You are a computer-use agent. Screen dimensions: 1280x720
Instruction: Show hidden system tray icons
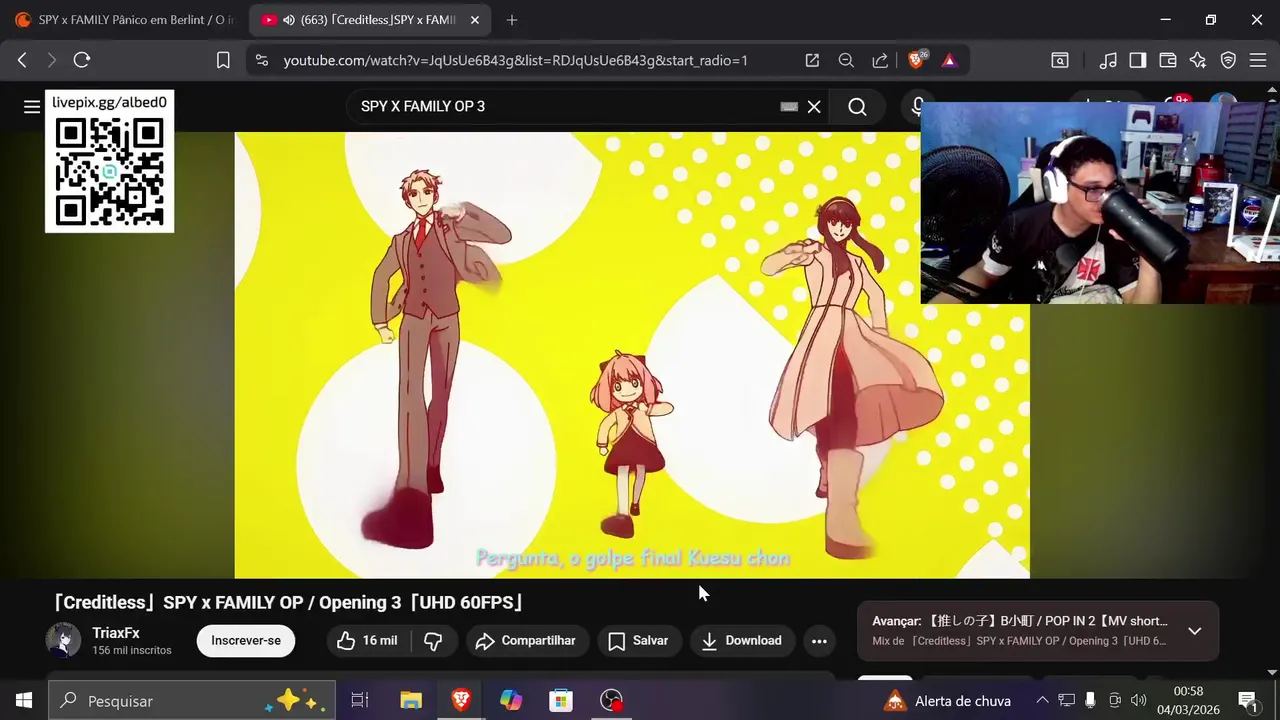pos(1042,700)
